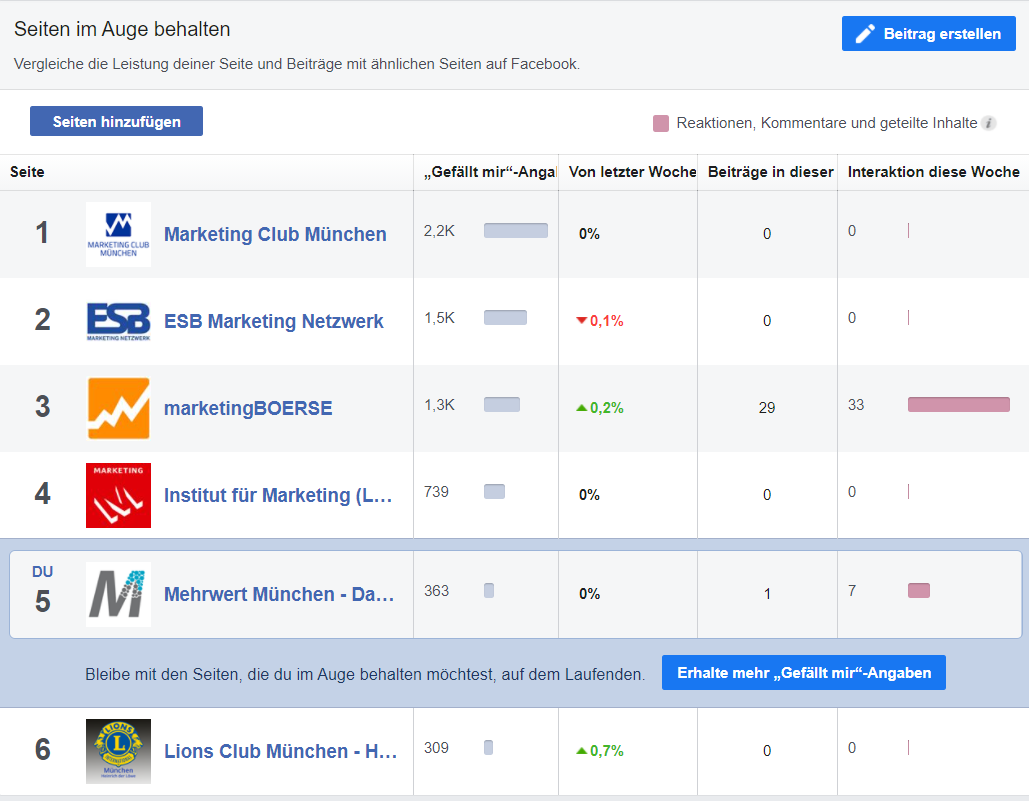Click the 1,3K likes value
This screenshot has width=1029, height=801.
(439, 405)
